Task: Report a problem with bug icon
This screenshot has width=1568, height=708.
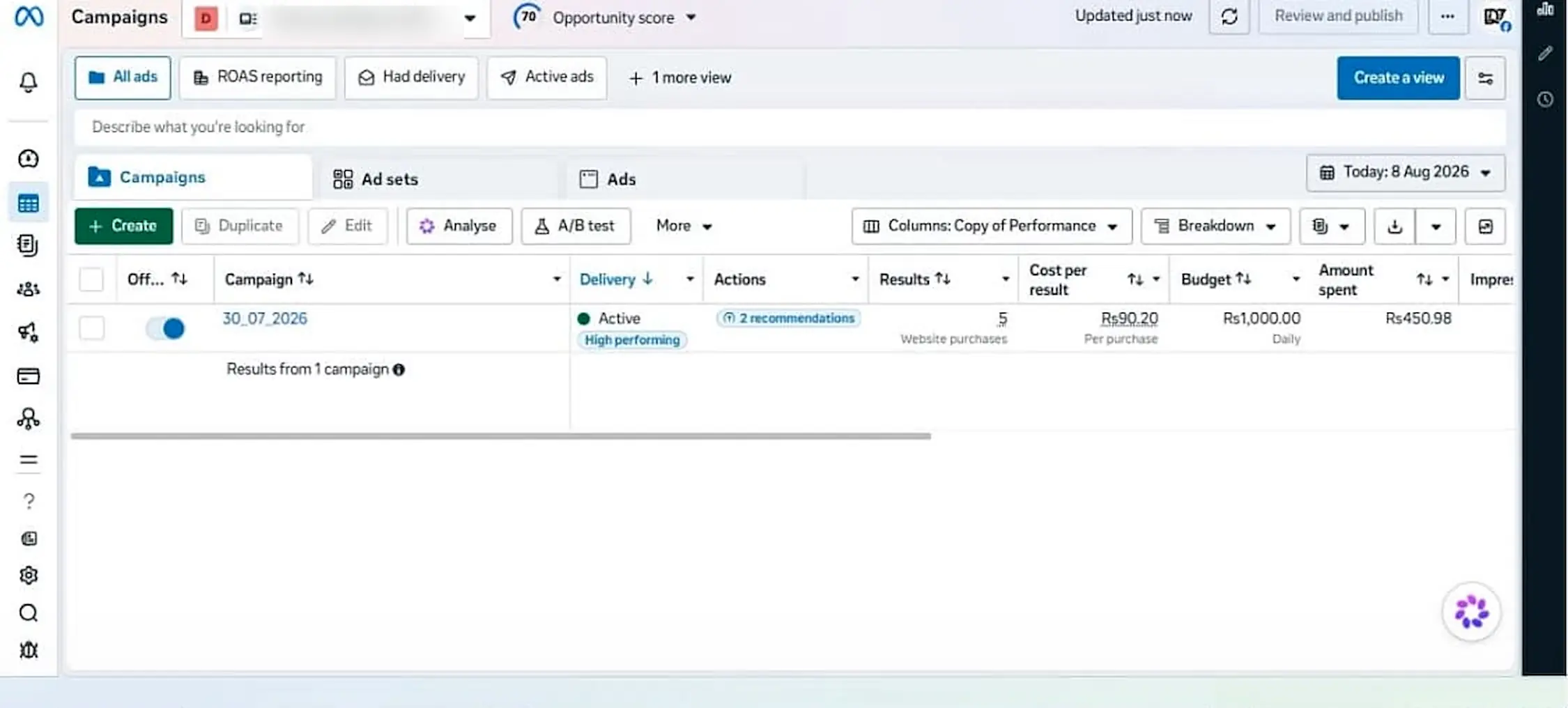Action: [x=29, y=650]
